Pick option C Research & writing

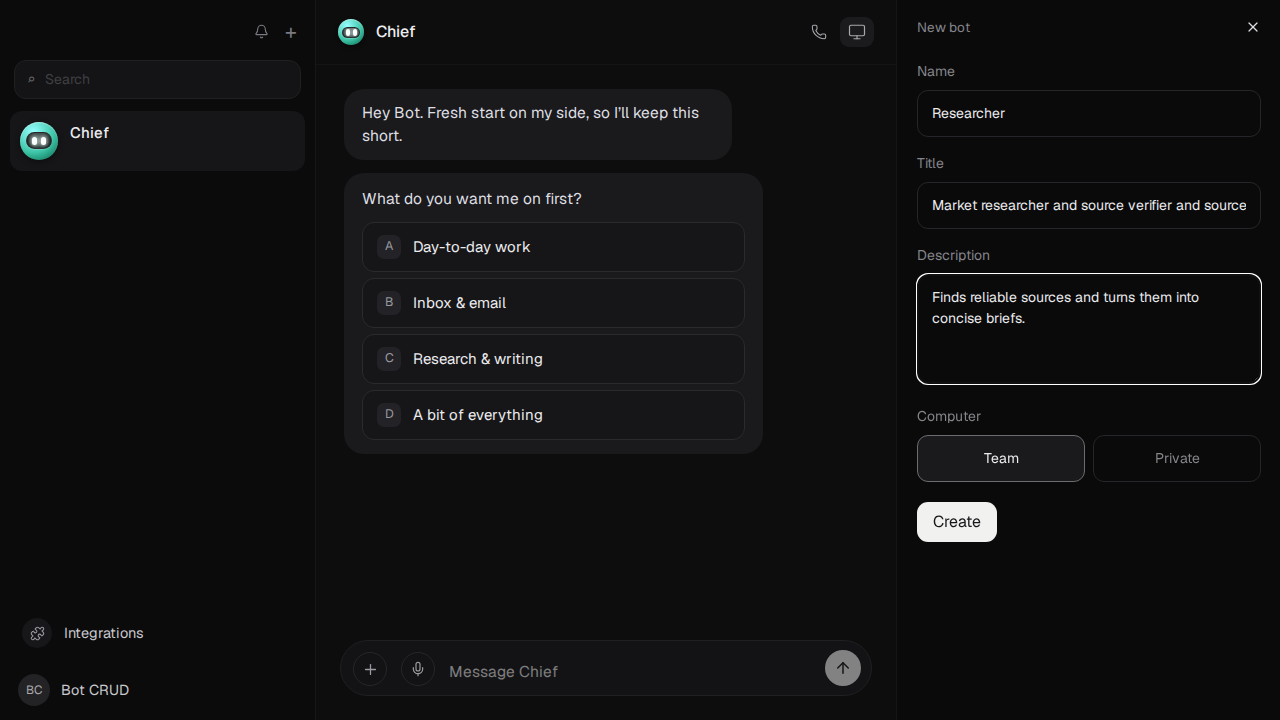553,359
